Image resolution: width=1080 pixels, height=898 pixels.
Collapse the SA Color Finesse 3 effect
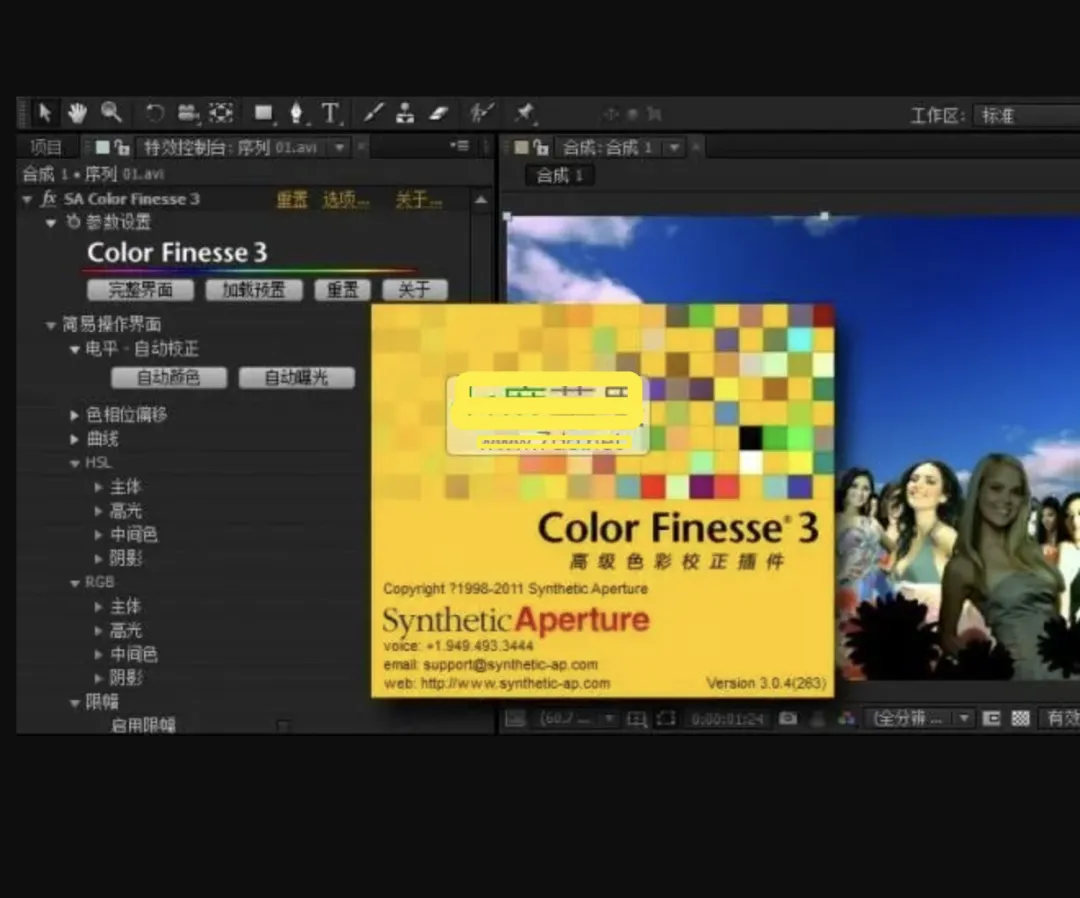click(x=27, y=200)
